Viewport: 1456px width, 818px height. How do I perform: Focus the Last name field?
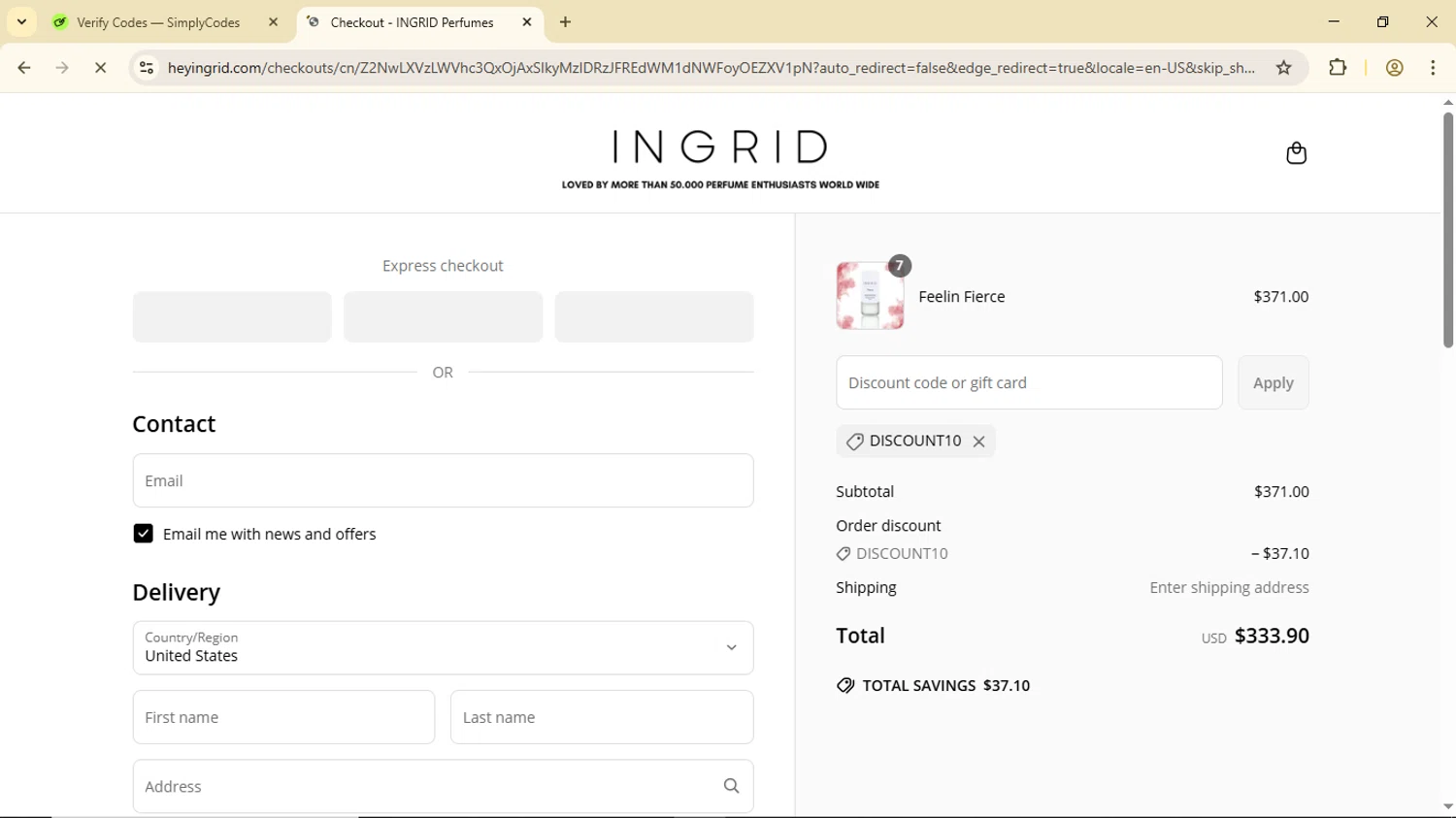602,717
